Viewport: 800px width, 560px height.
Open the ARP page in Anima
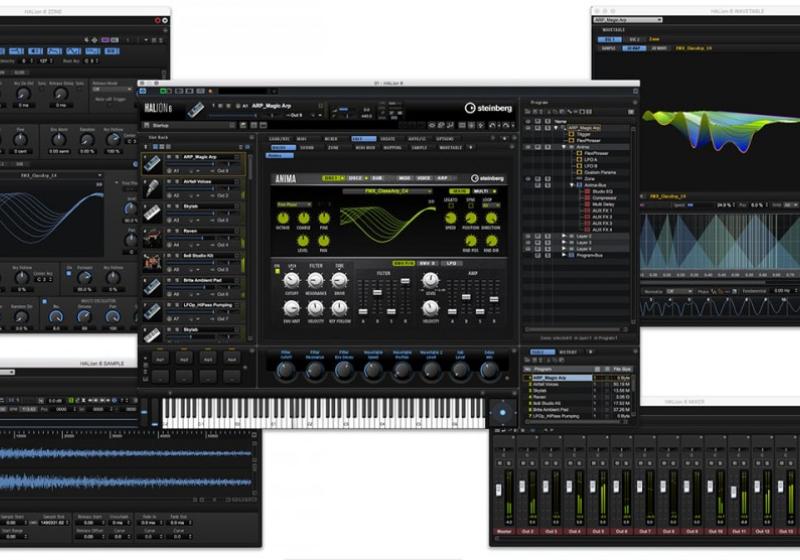[443, 178]
